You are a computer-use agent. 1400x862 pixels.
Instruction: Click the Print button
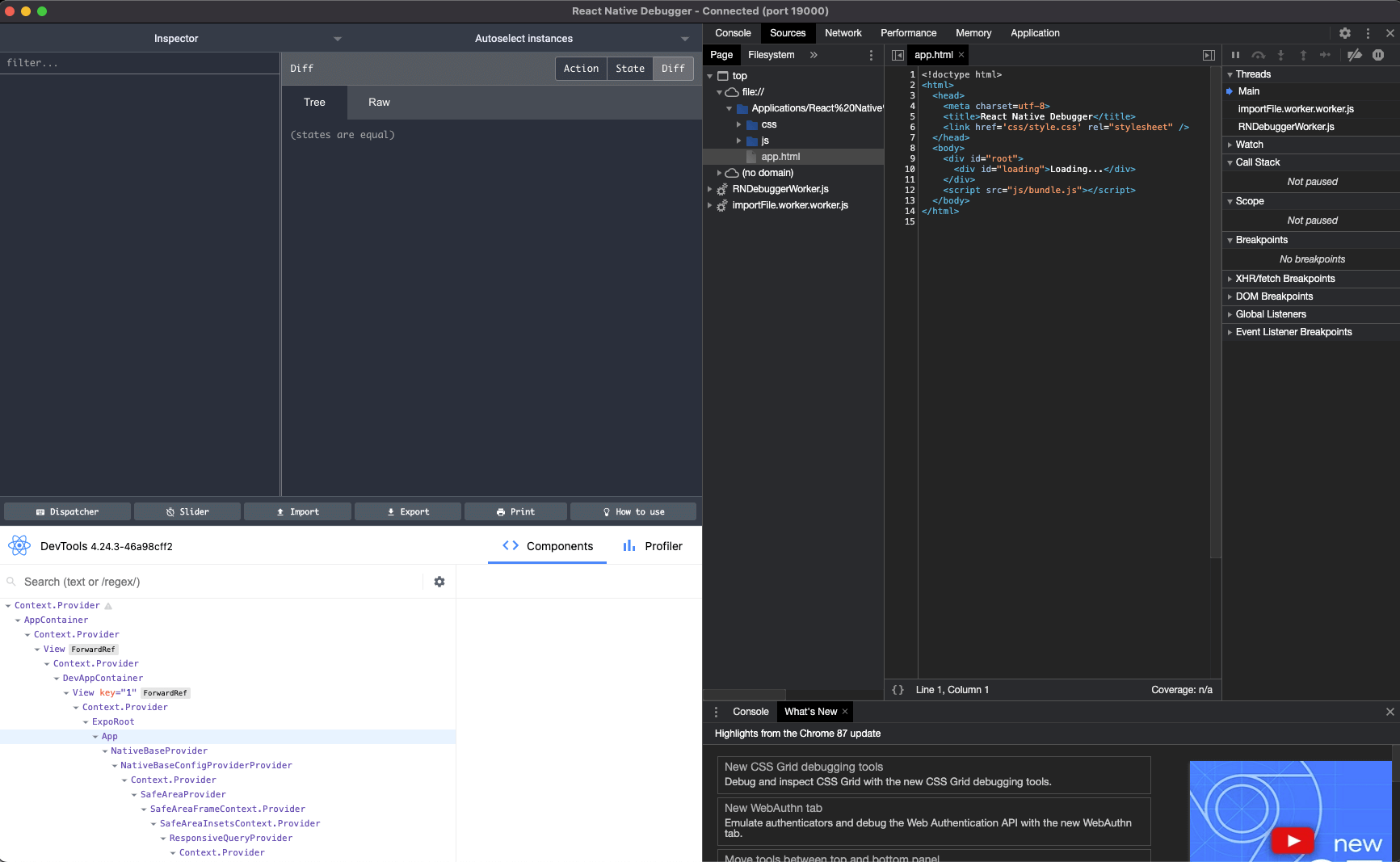(515, 511)
